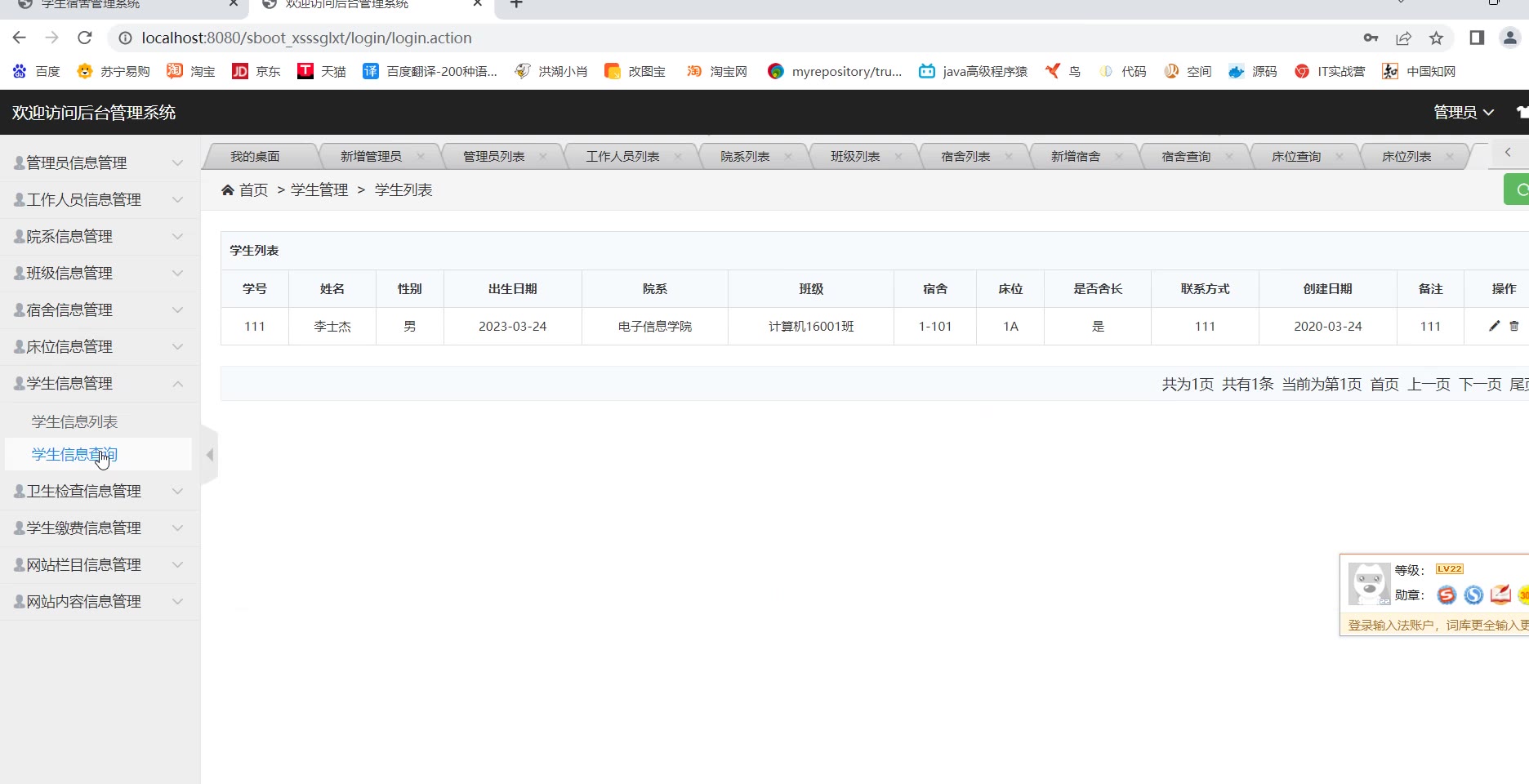Click the 李士杰 name cell
Viewport: 1529px width, 784px height.
pyautogui.click(x=332, y=326)
